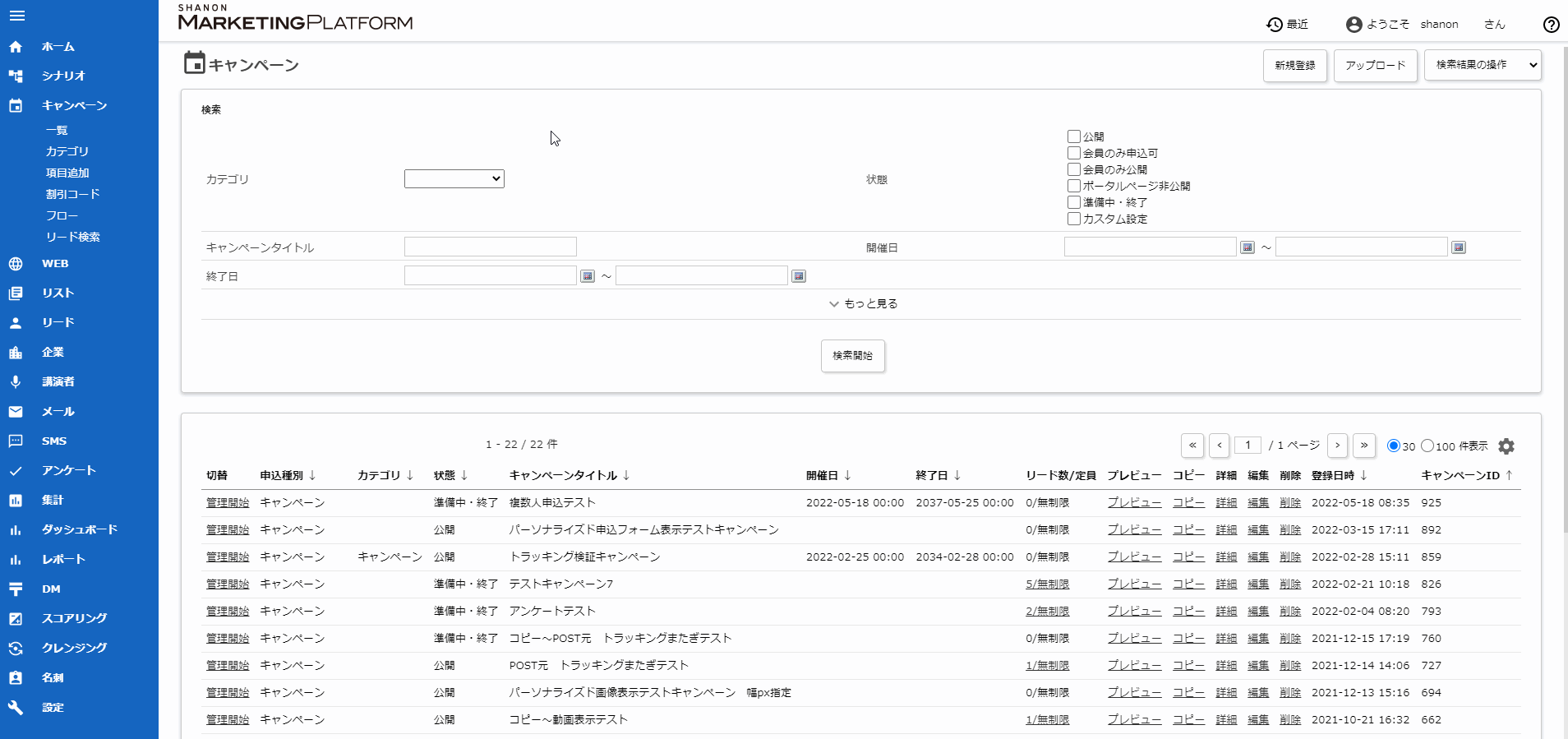Click the クレンジング cleansing icon
Image resolution: width=1568 pixels, height=739 pixels.
coord(16,649)
